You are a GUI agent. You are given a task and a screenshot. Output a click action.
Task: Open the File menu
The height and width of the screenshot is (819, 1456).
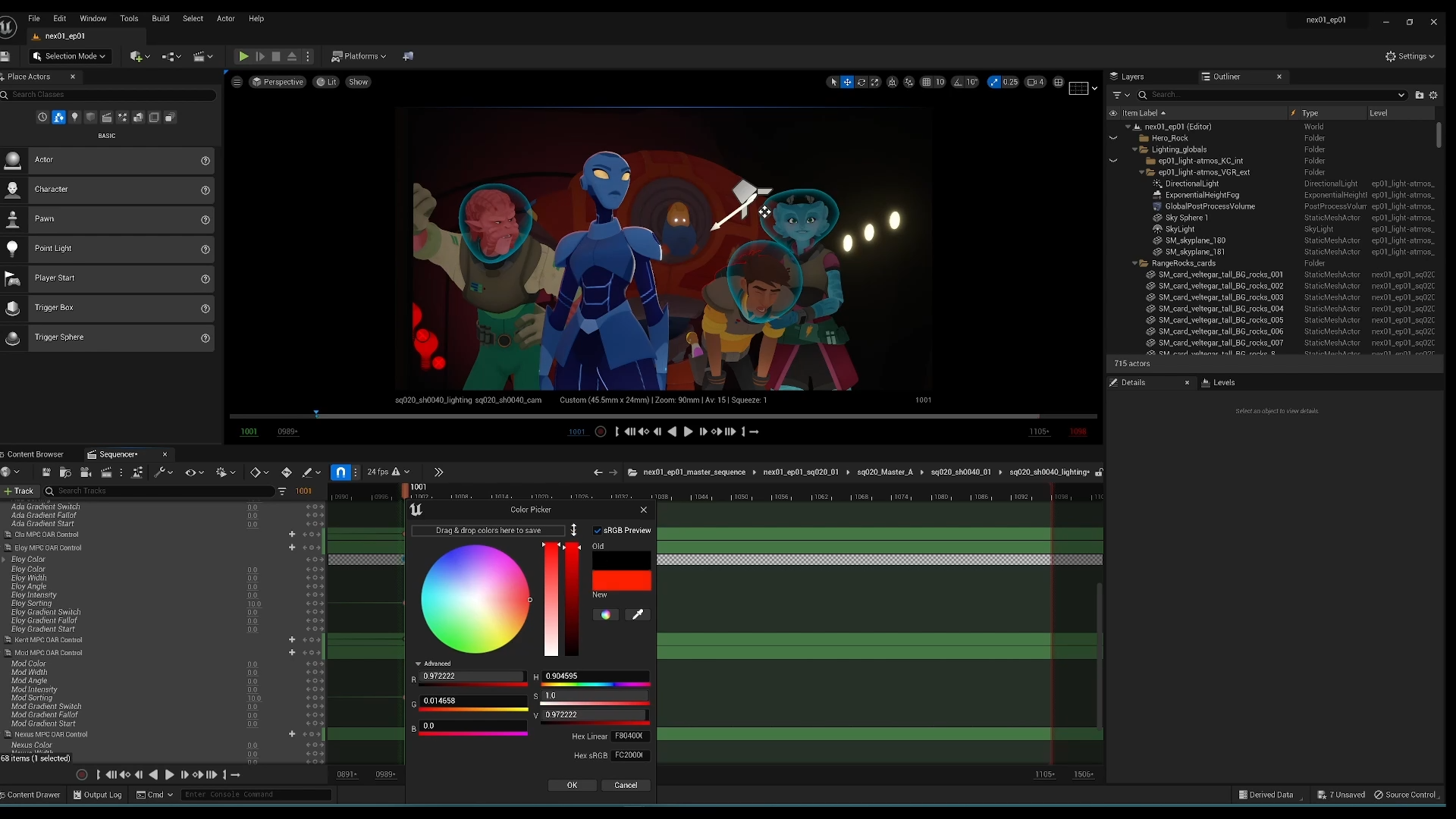tap(34, 18)
